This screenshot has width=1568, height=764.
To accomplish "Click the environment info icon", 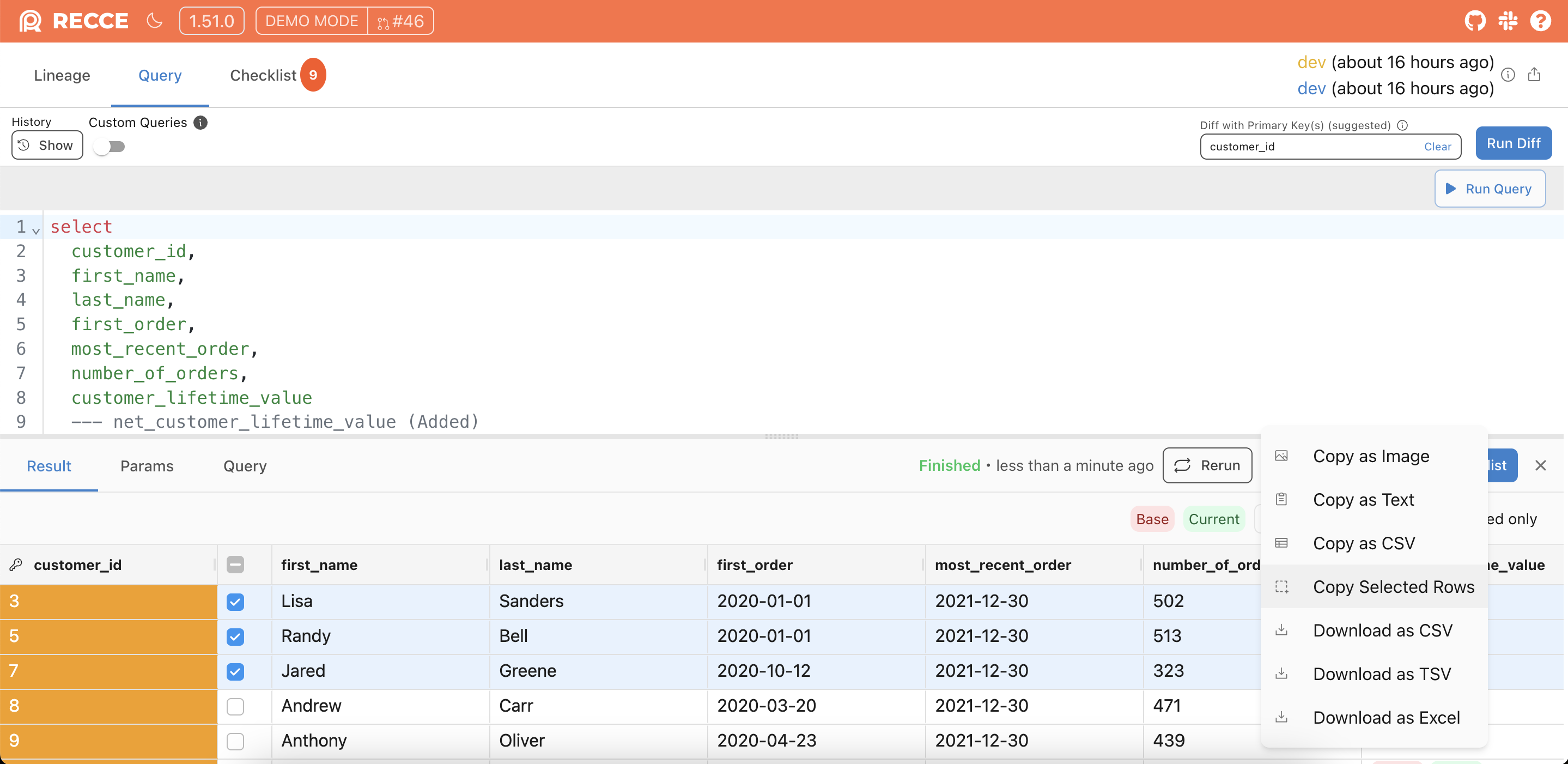I will pos(1508,75).
